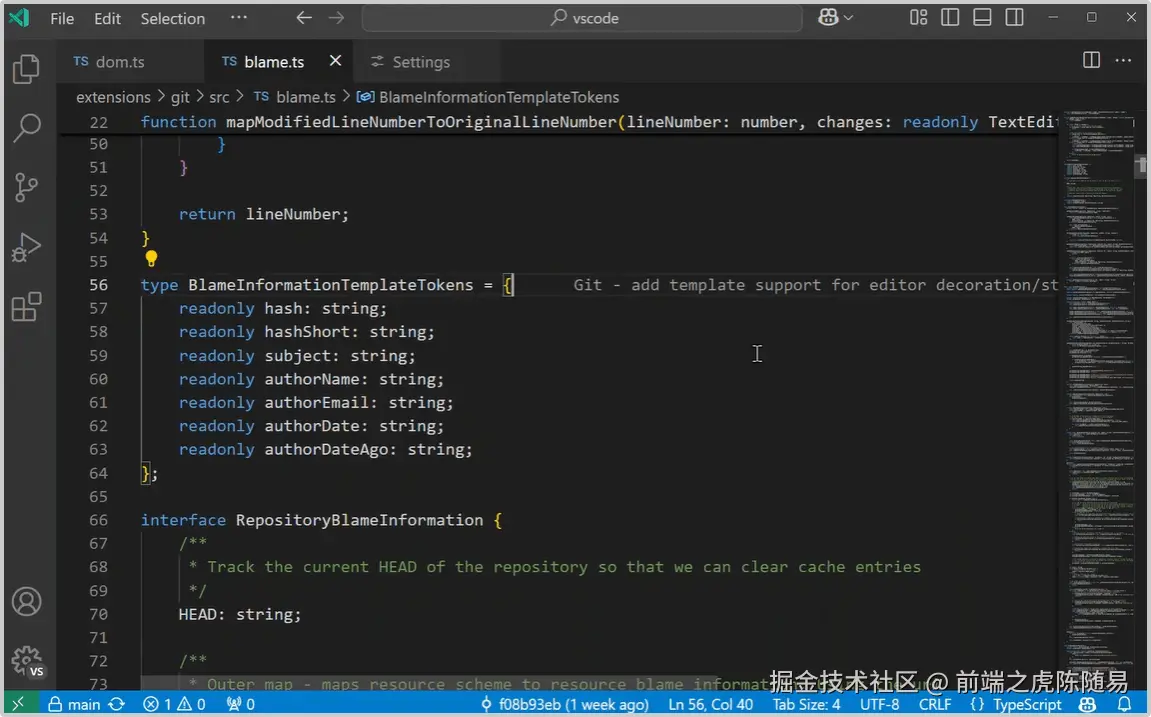Click the vertical scrollbar thumb
Image resolution: width=1151 pixels, height=717 pixels.
click(1141, 166)
